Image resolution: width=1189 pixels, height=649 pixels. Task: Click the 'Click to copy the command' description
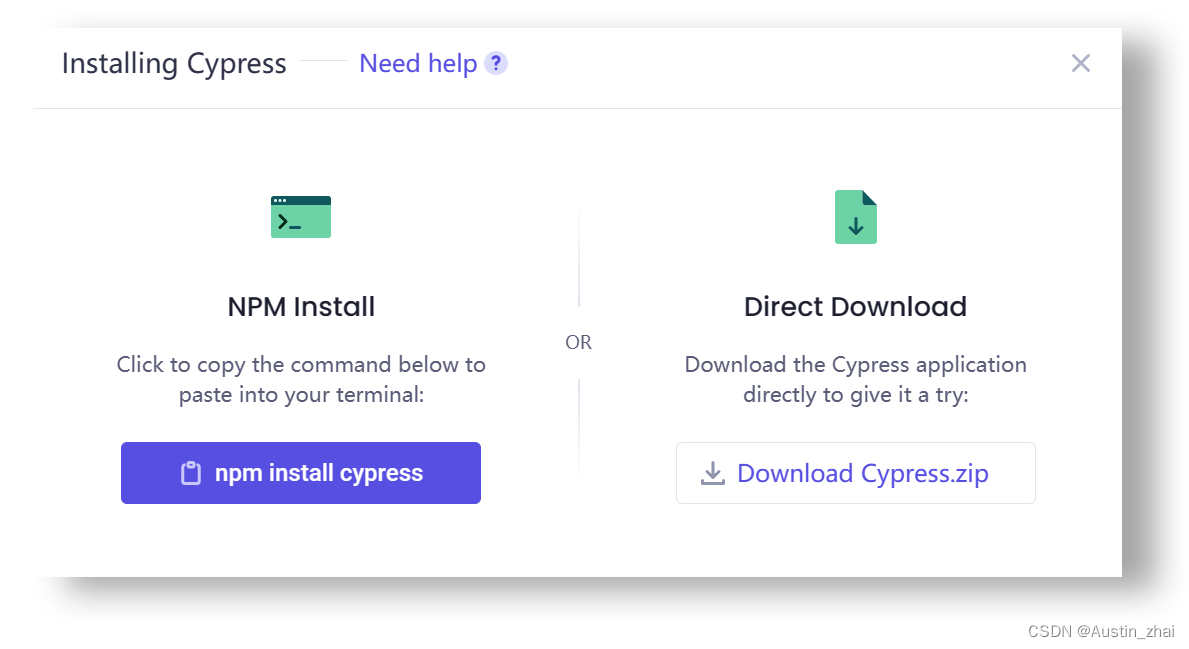coord(301,379)
